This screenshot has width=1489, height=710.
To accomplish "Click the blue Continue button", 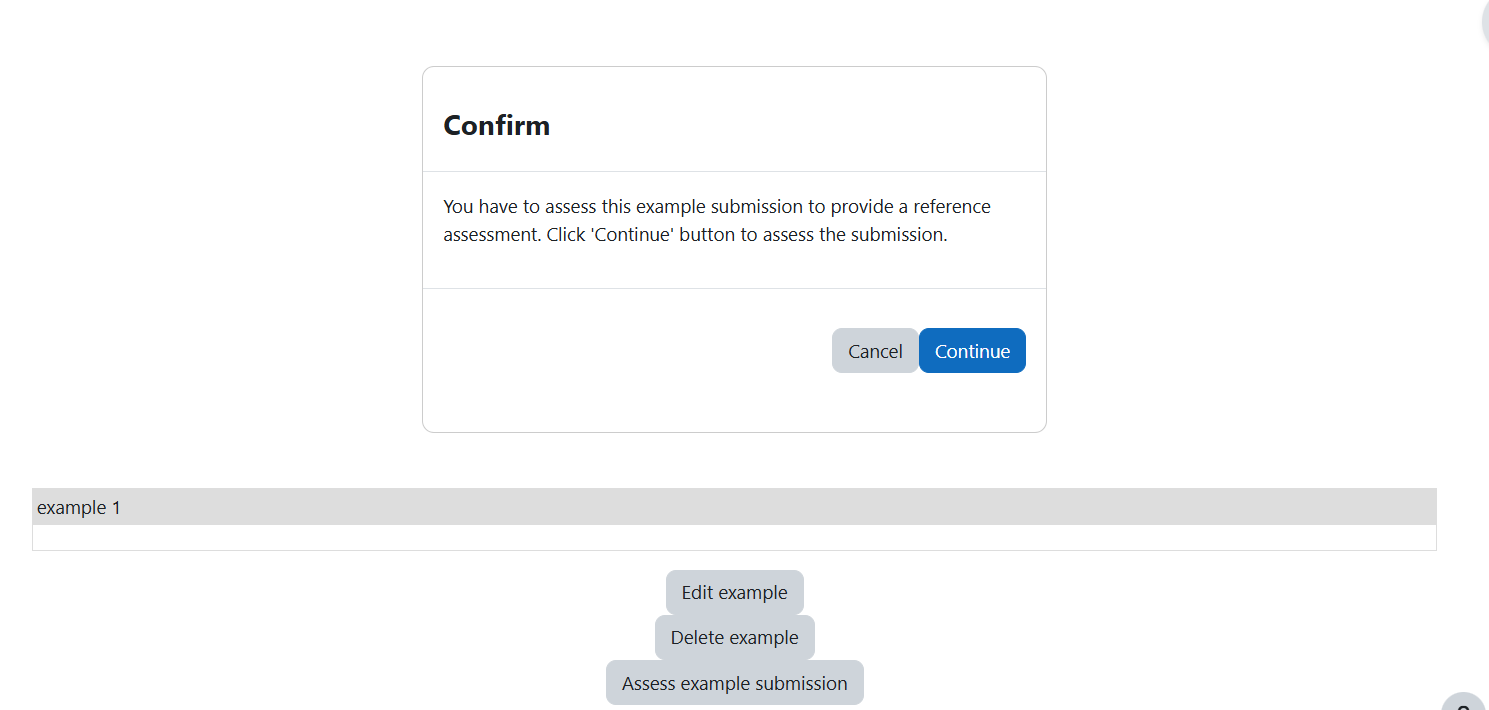I will tap(972, 351).
